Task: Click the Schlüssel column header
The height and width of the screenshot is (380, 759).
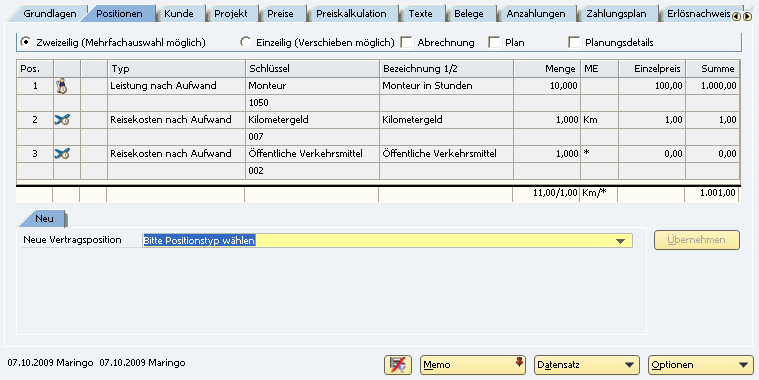Action: point(312,69)
